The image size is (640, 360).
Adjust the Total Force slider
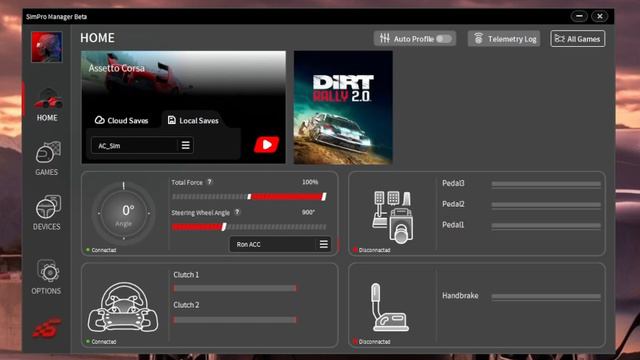(x=249, y=197)
